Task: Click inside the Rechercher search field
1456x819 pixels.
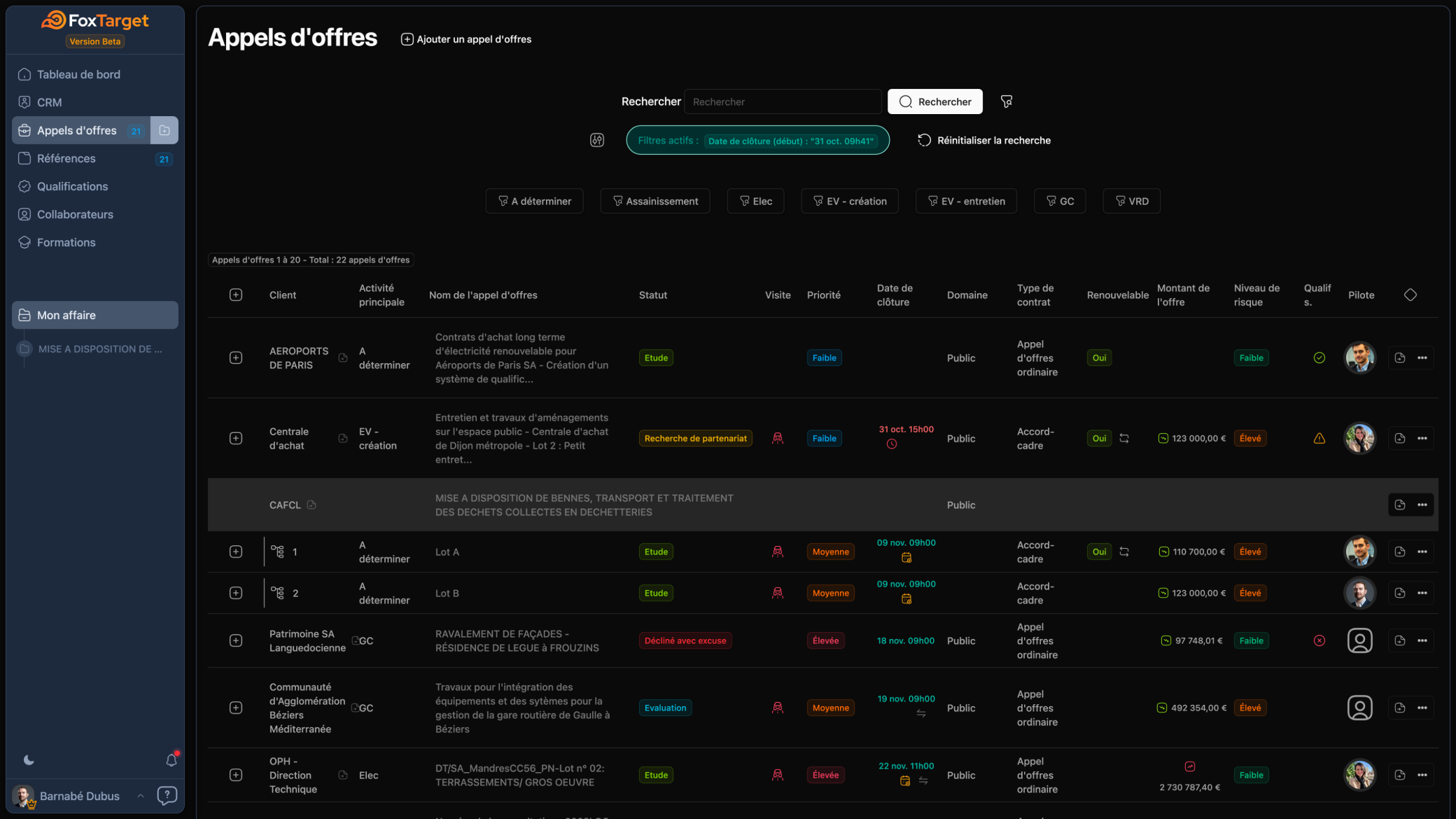Action: (x=782, y=101)
